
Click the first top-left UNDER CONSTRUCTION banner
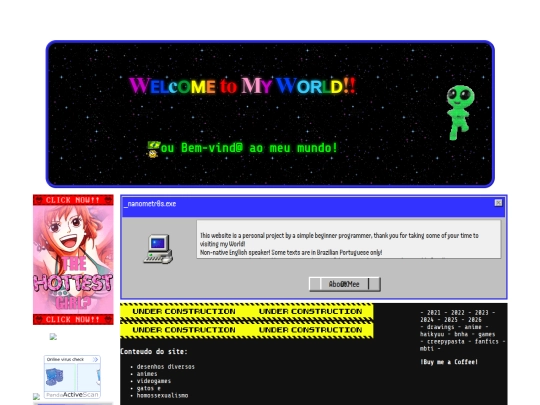184,311
